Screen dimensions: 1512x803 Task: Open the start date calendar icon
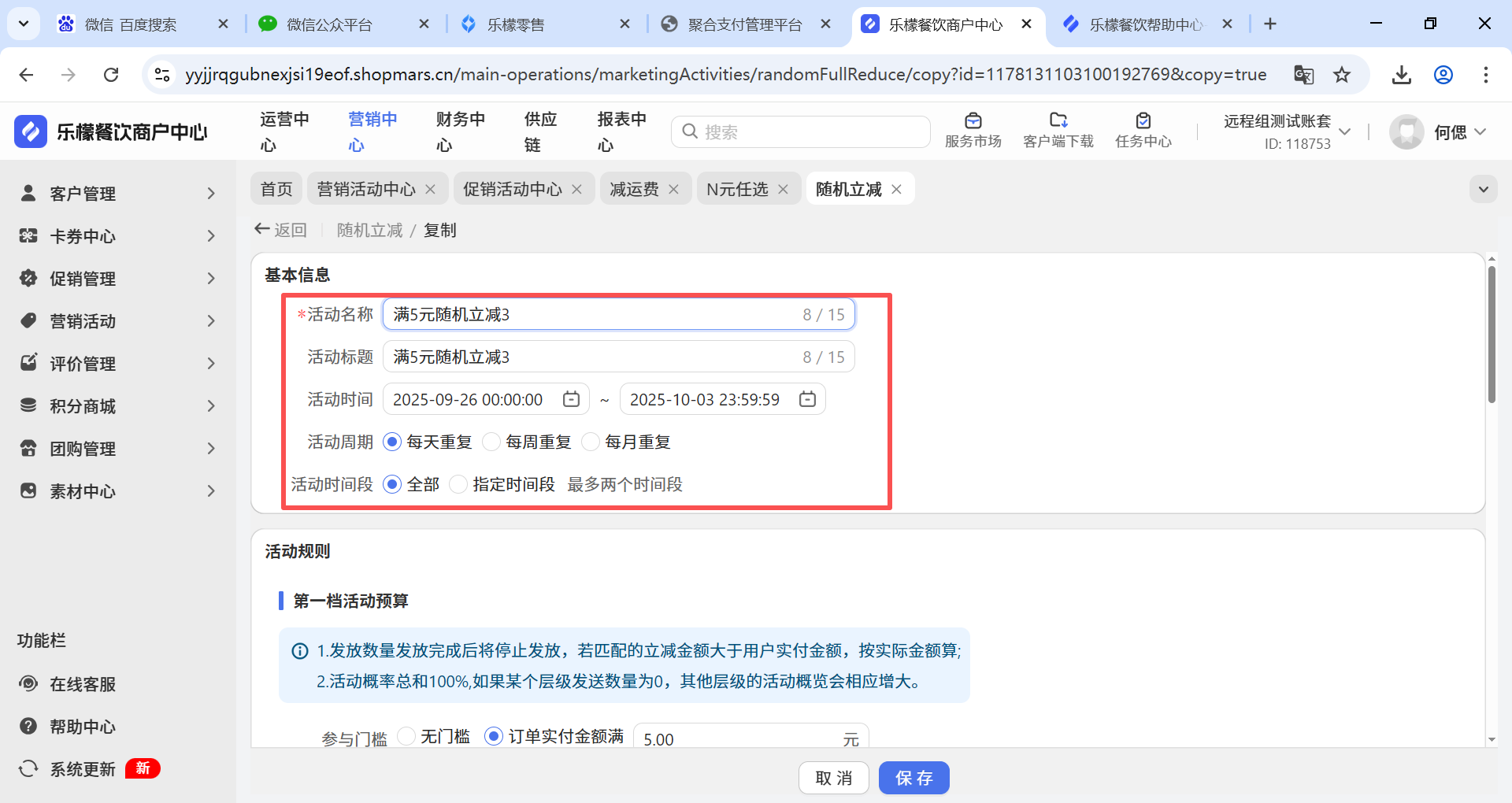[571, 399]
